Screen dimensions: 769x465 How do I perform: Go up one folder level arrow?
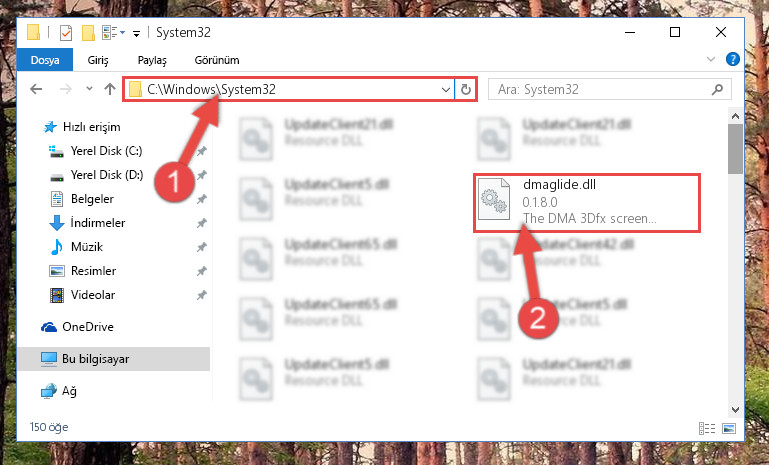coord(110,89)
